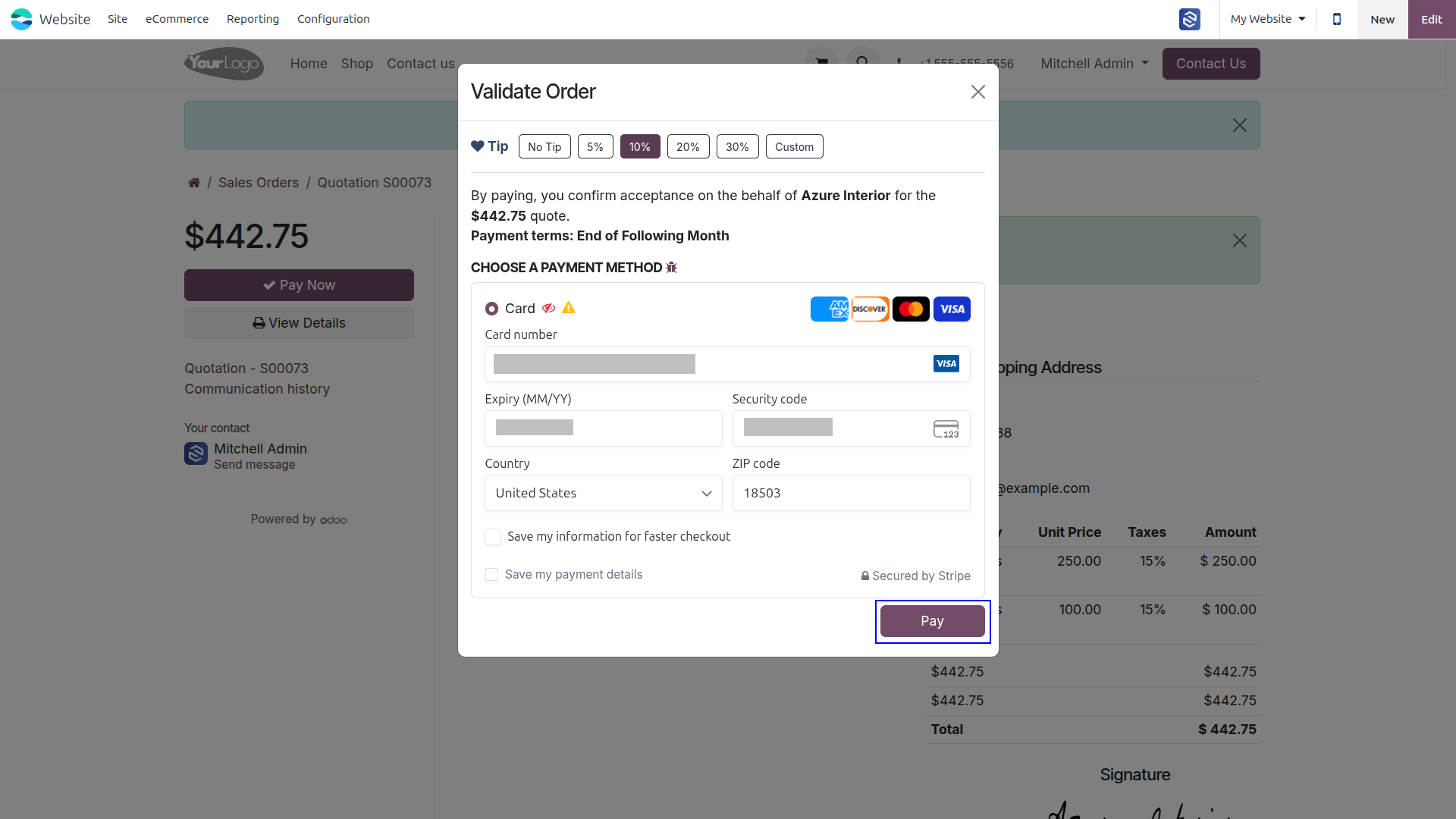The width and height of the screenshot is (1456, 819).
Task: Click the lock icon by Secured by Stripe
Action: [865, 576]
